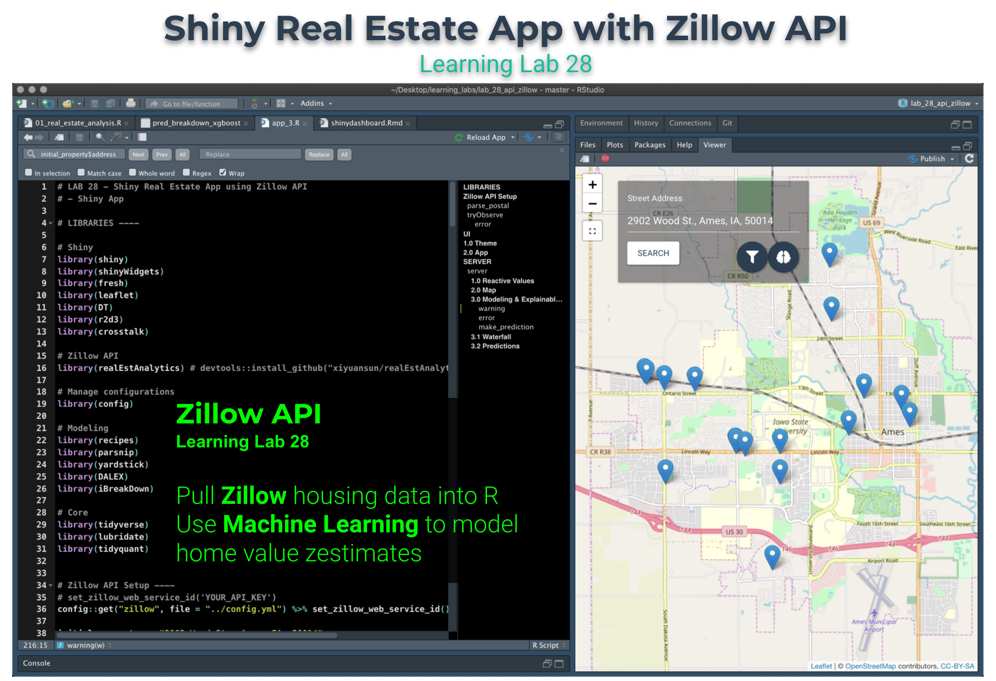
Task: Enable the Whole word checkbox
Action: coord(133,172)
